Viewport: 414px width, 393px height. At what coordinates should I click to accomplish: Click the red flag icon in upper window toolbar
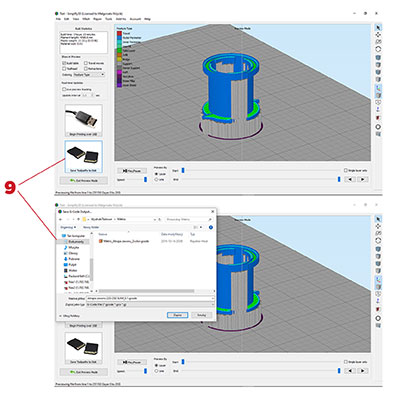[378, 118]
